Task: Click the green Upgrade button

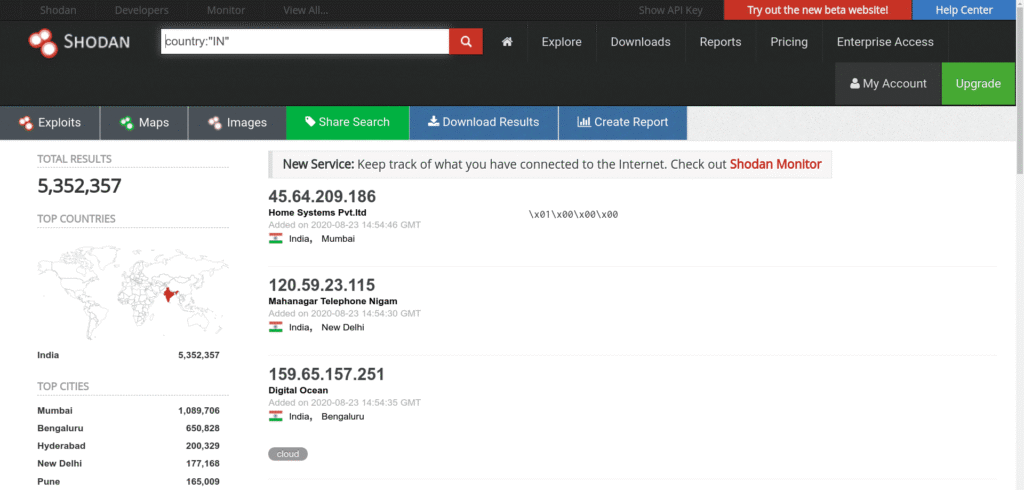Action: pyautogui.click(x=978, y=84)
